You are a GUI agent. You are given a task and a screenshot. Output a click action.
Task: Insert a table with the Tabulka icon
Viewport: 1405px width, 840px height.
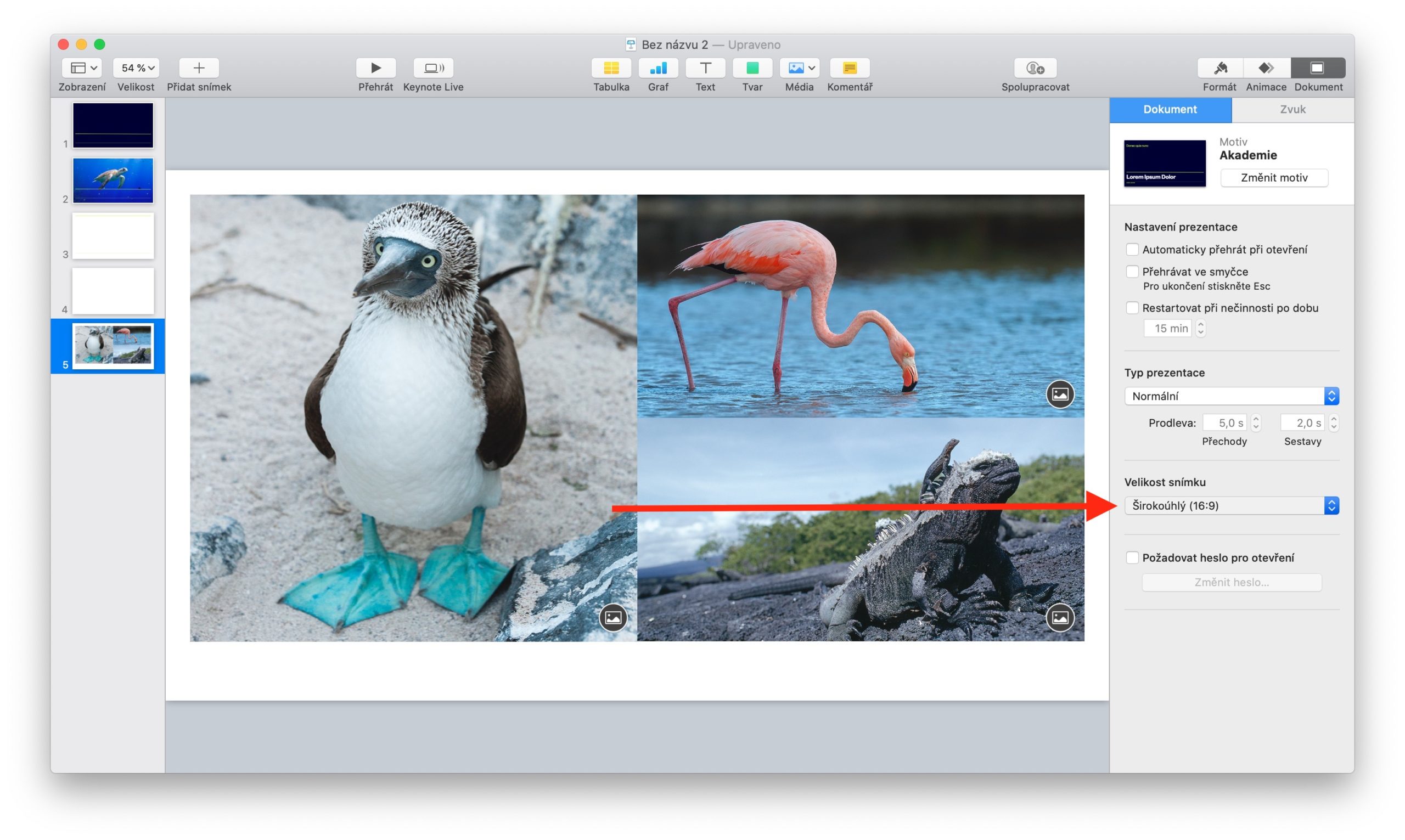611,68
